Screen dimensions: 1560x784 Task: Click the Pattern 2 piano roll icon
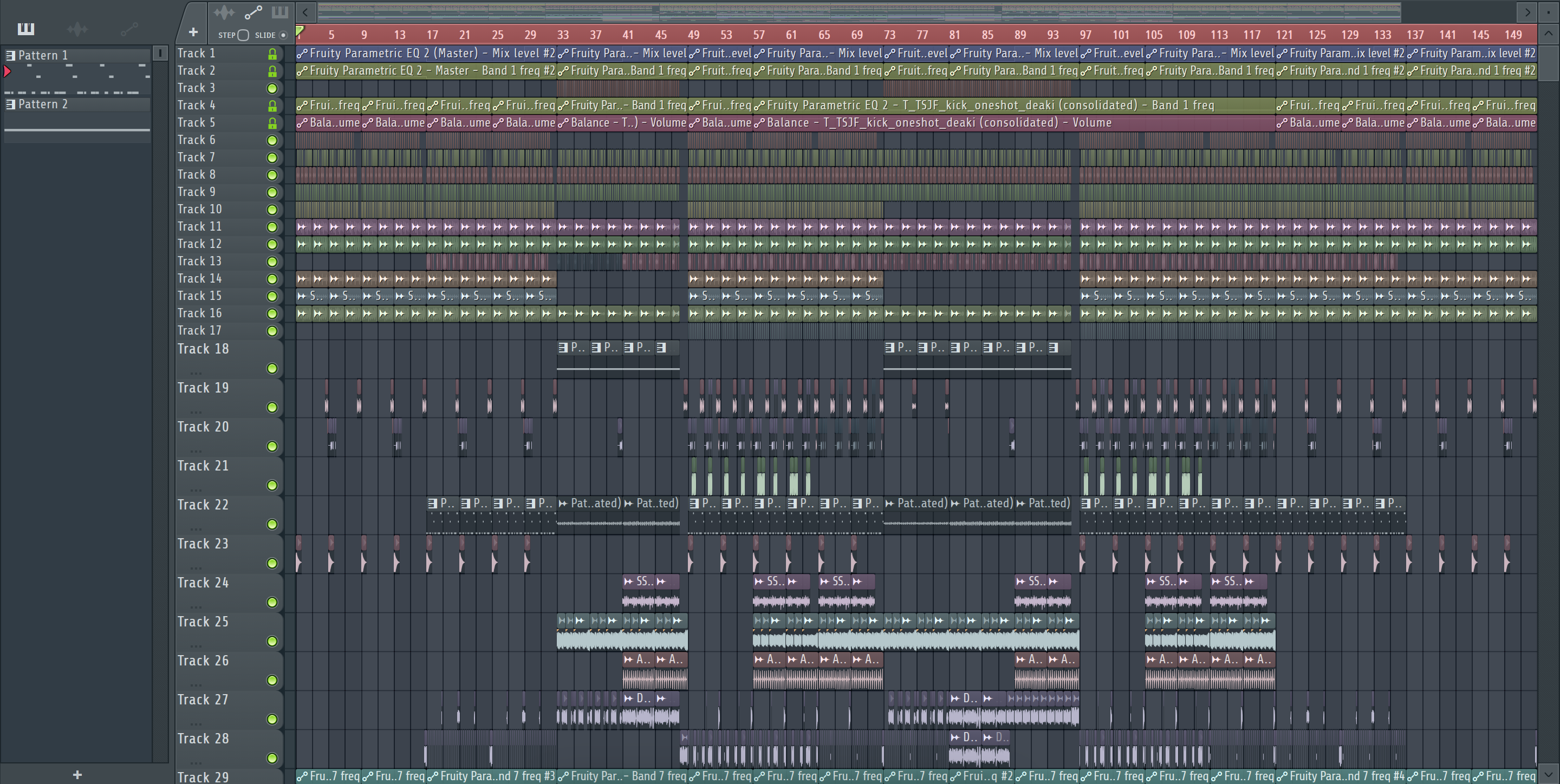pos(10,104)
